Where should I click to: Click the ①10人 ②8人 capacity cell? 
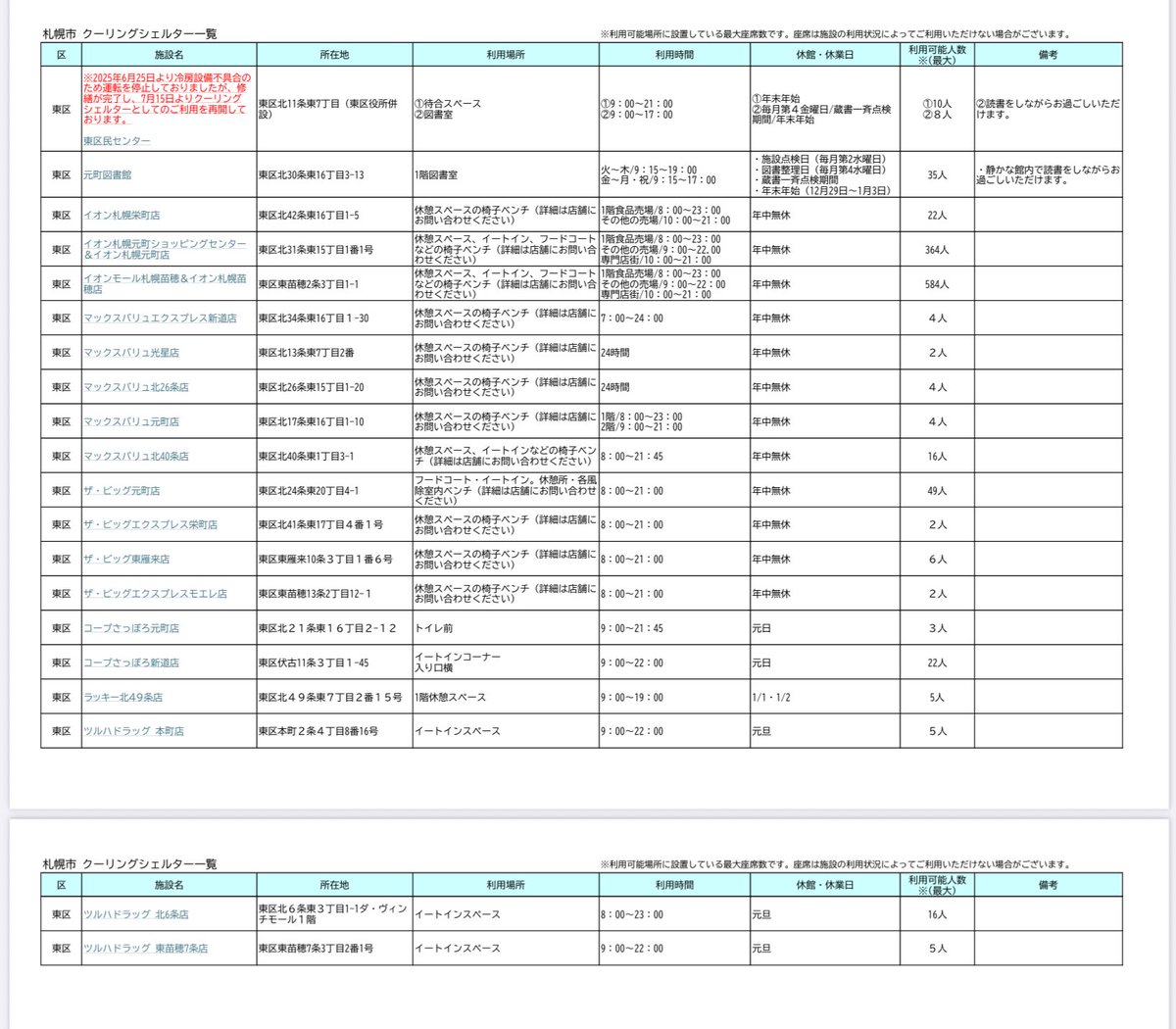tap(937, 109)
